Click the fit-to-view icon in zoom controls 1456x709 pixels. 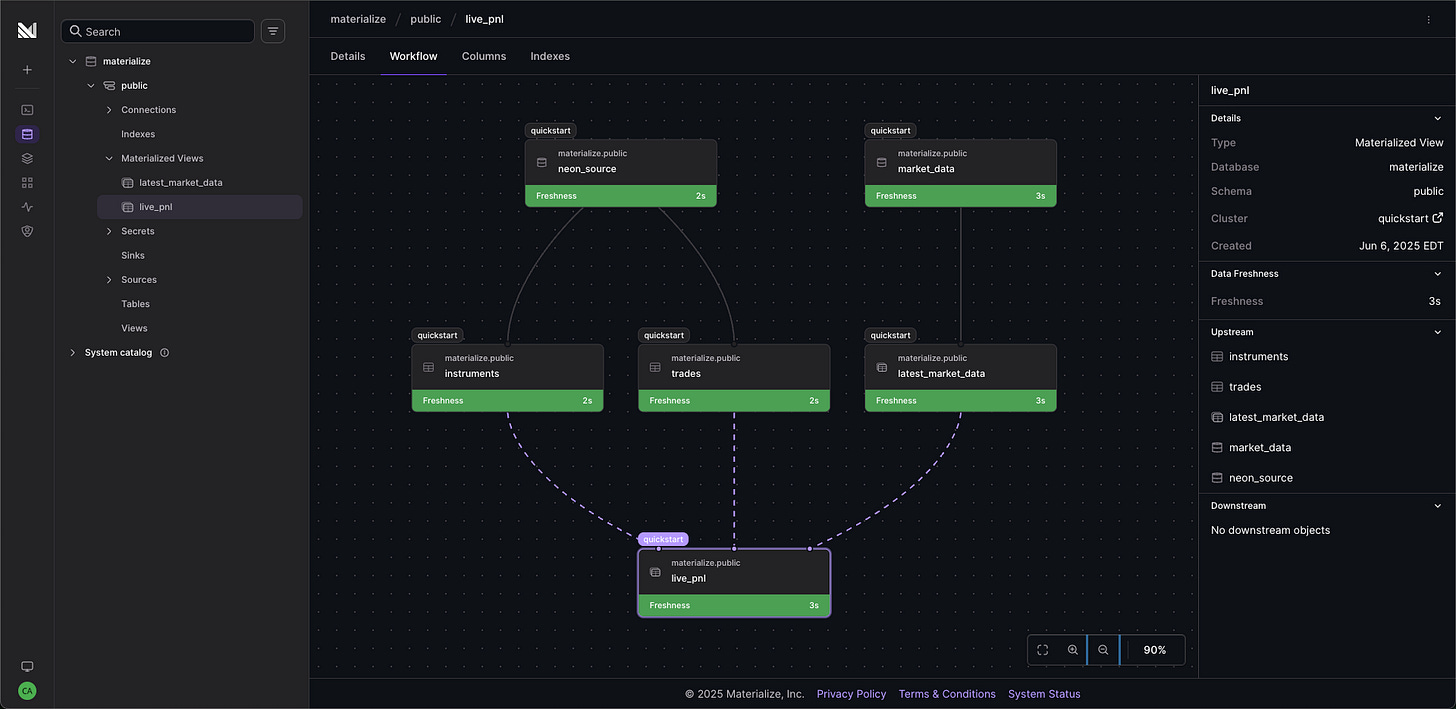coord(1042,650)
